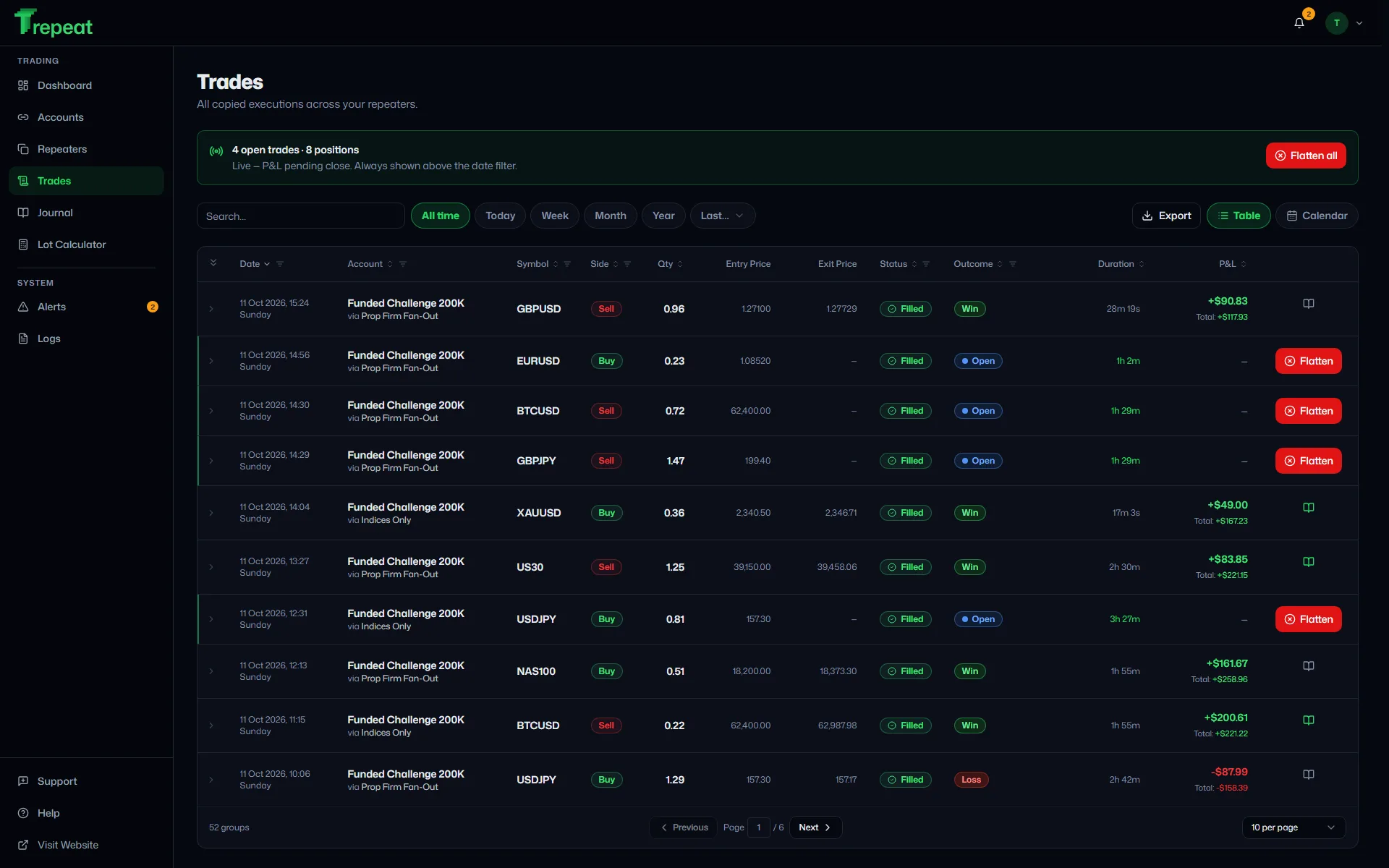
Task: Open the Journal page
Action: click(86, 213)
